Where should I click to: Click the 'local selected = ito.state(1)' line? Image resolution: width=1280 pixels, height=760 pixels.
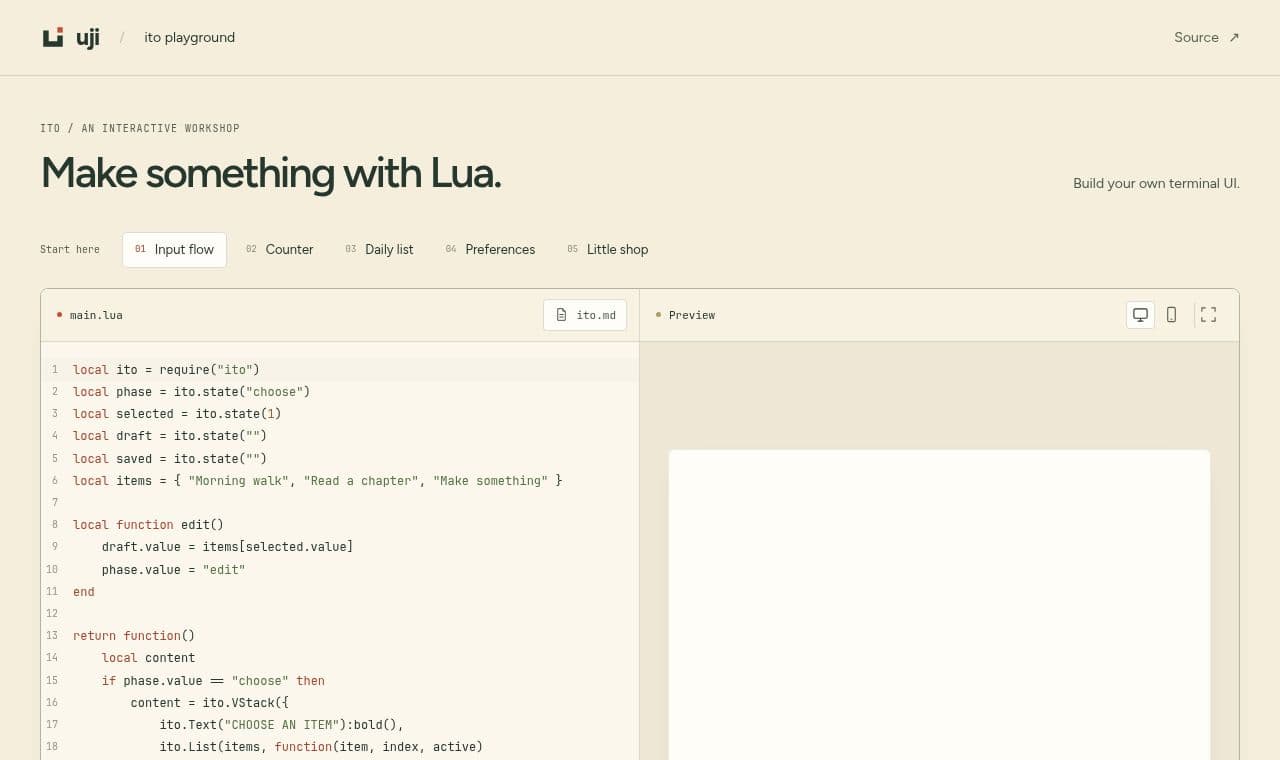[x=177, y=413]
